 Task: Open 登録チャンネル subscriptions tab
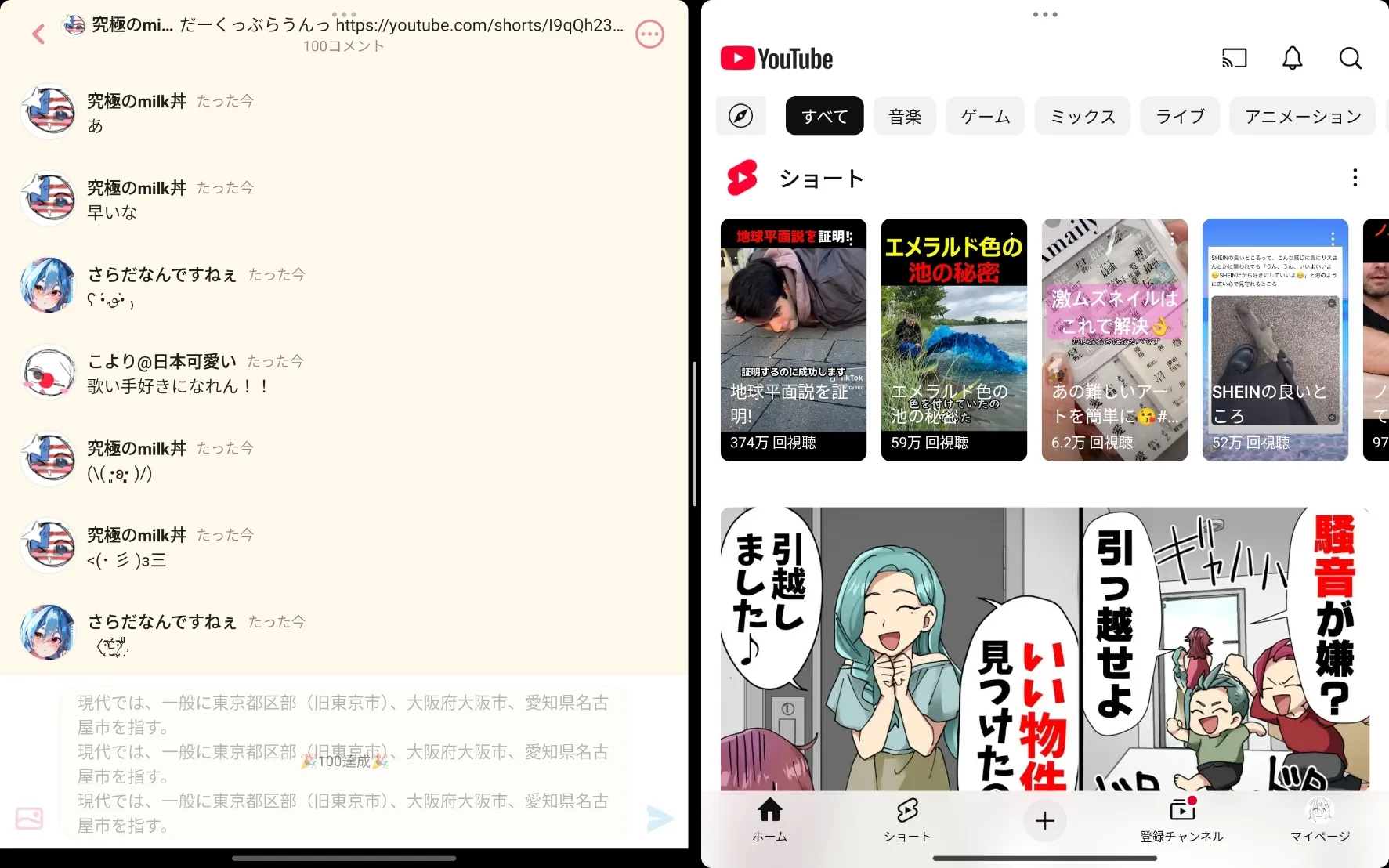tap(1182, 819)
